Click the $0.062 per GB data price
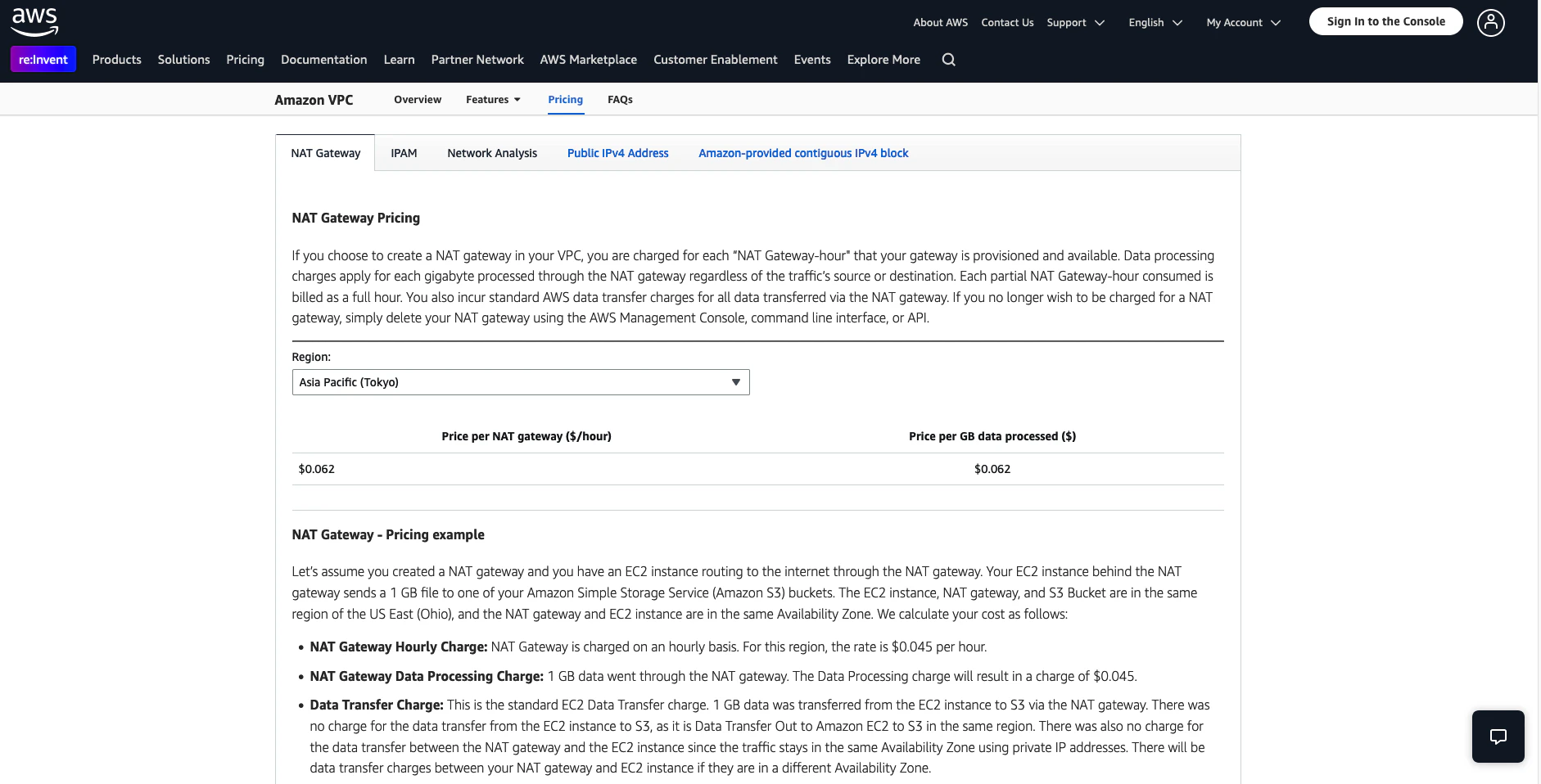Viewport: 1541px width, 784px height. tap(992, 469)
